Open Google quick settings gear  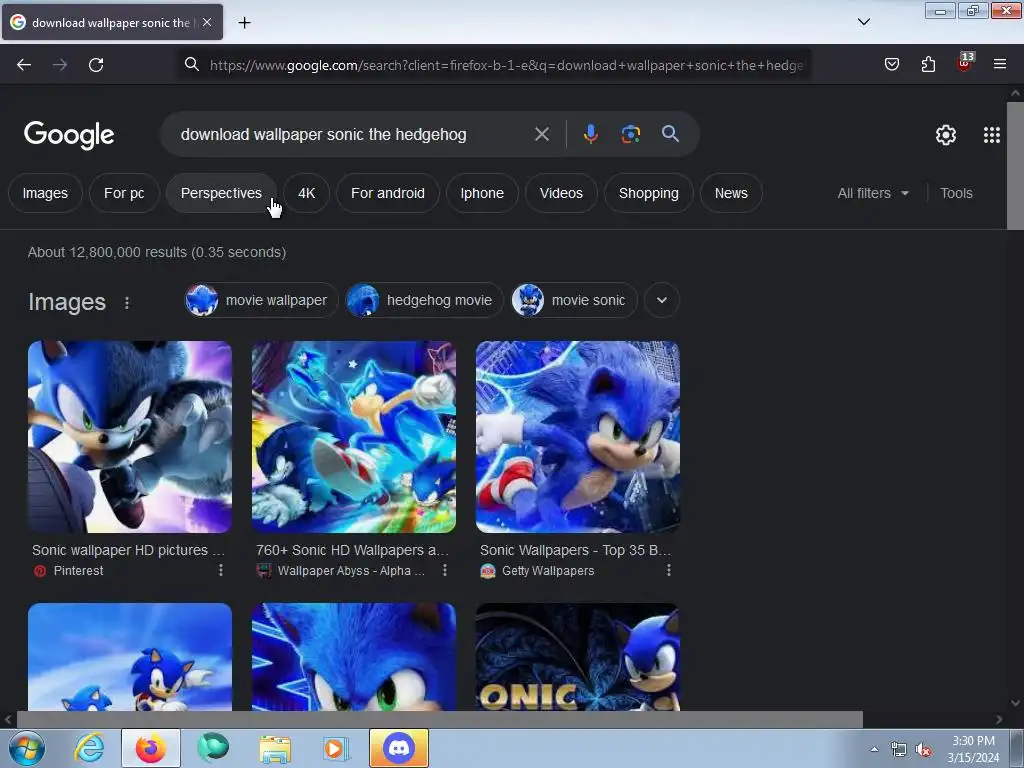(946, 135)
